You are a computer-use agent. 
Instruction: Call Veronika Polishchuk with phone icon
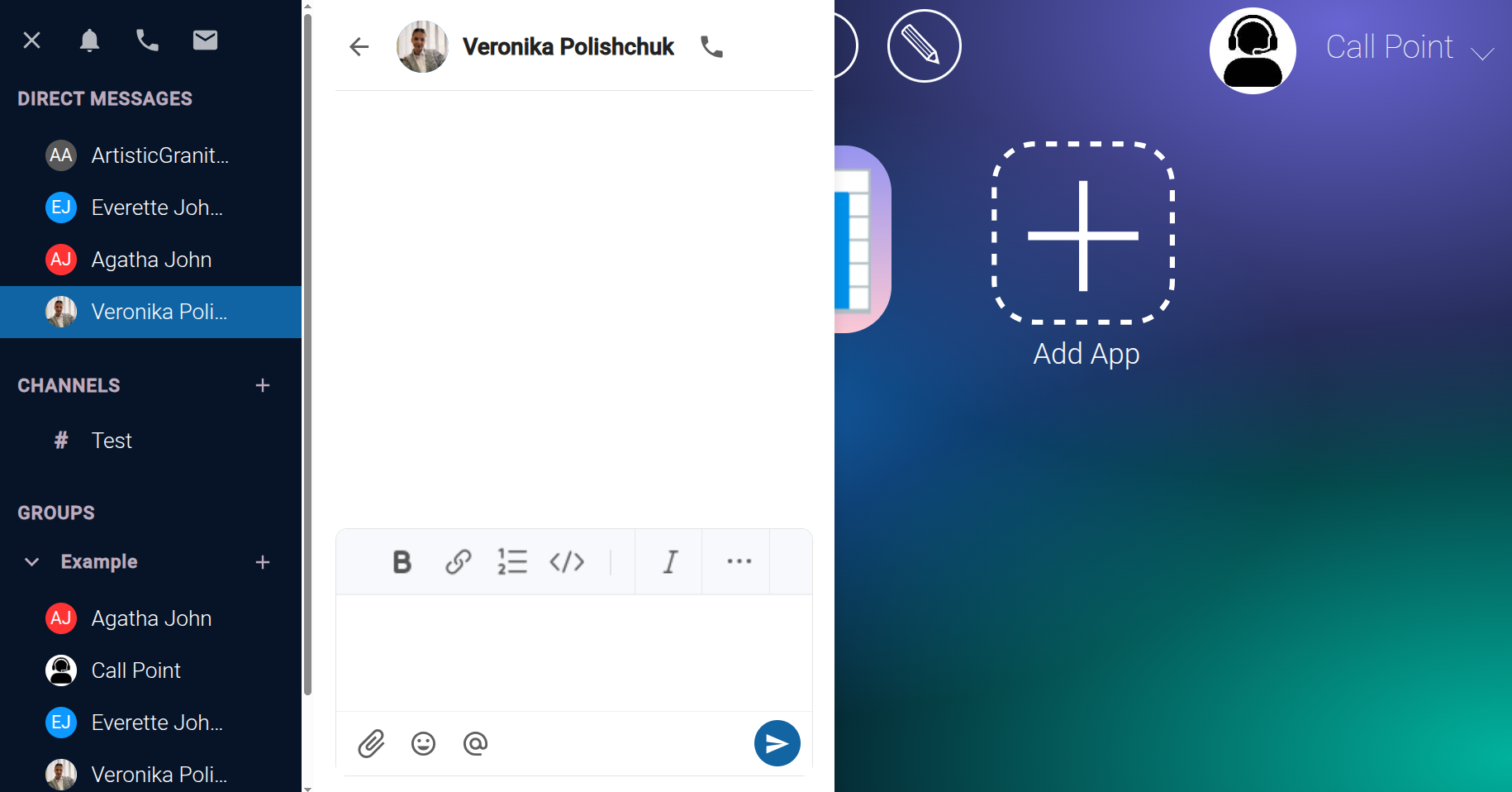(x=711, y=47)
